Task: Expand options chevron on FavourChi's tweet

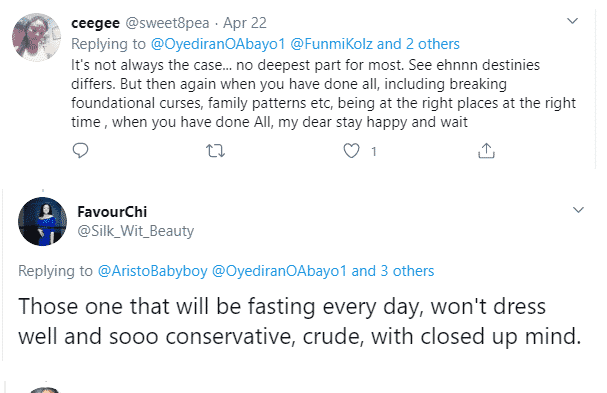Action: pos(578,210)
